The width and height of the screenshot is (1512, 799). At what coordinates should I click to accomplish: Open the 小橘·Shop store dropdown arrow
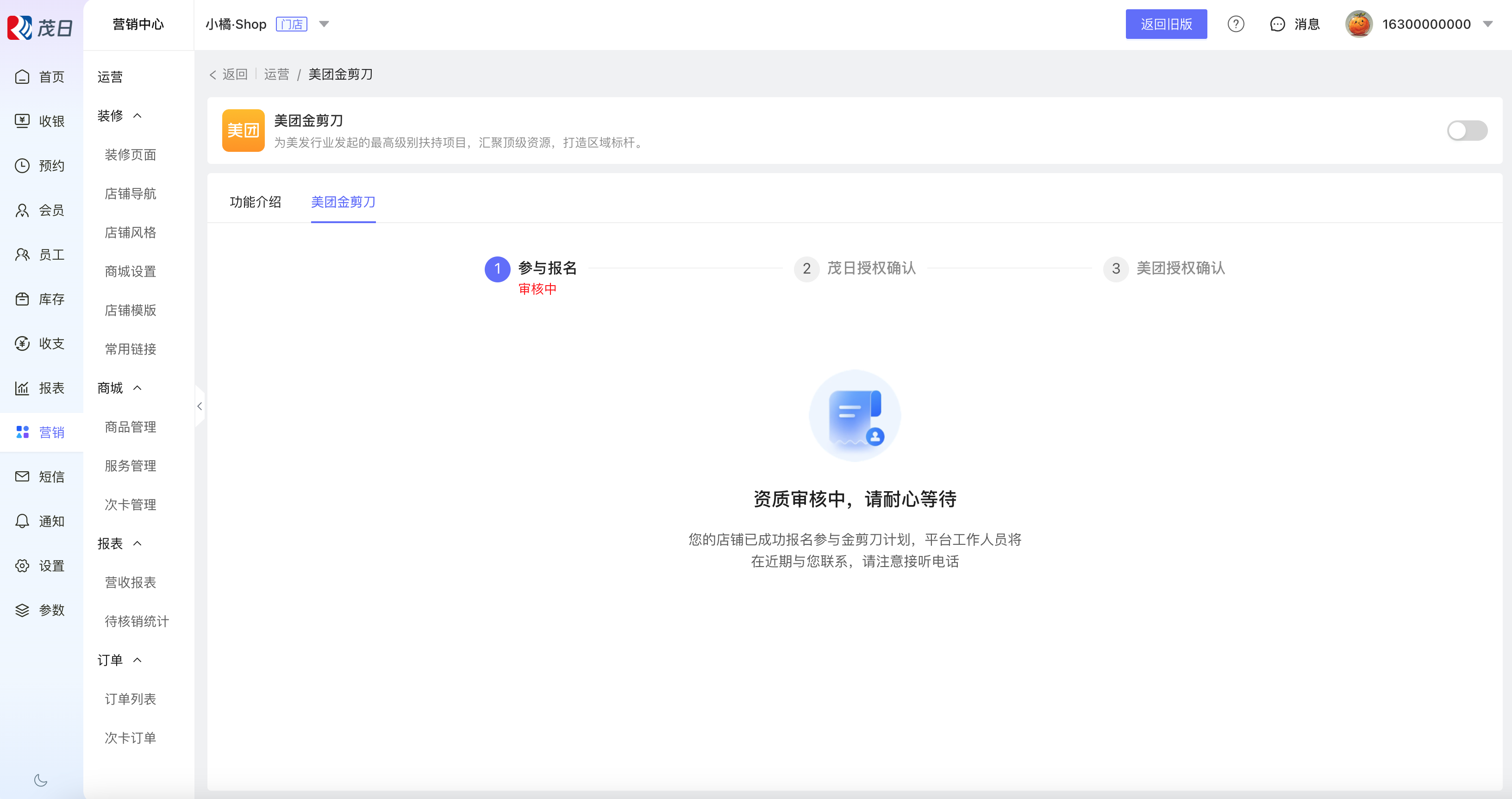tap(324, 24)
